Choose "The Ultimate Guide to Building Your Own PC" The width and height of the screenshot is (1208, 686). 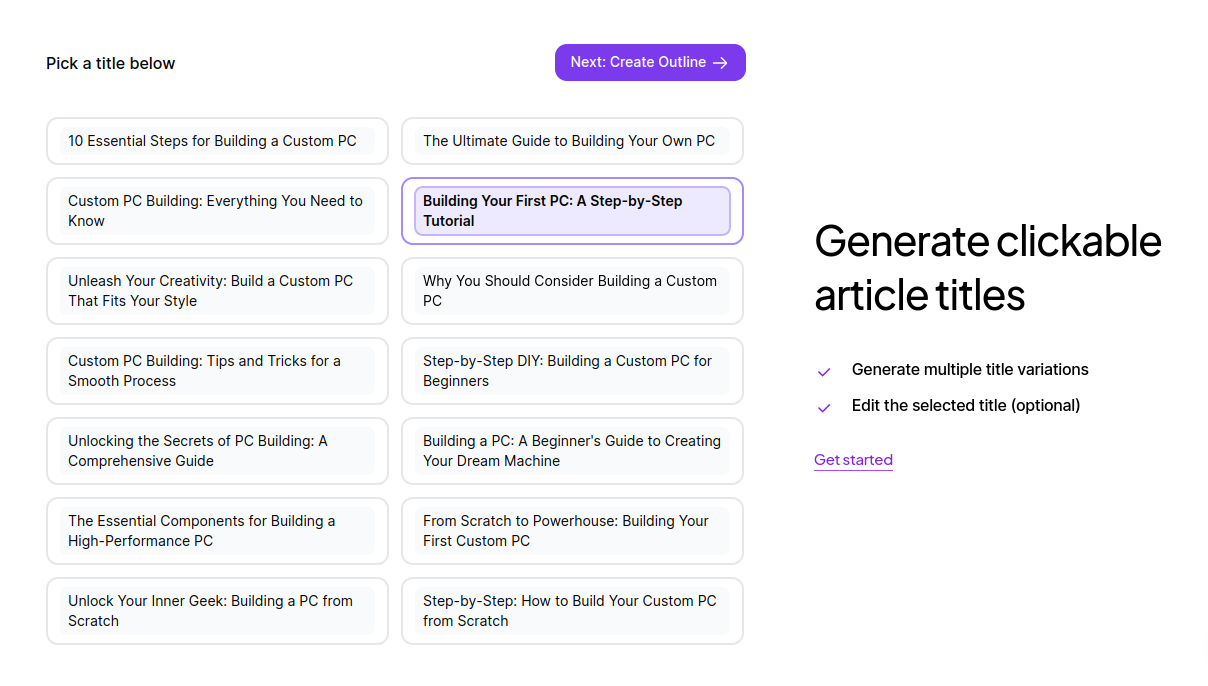571,141
